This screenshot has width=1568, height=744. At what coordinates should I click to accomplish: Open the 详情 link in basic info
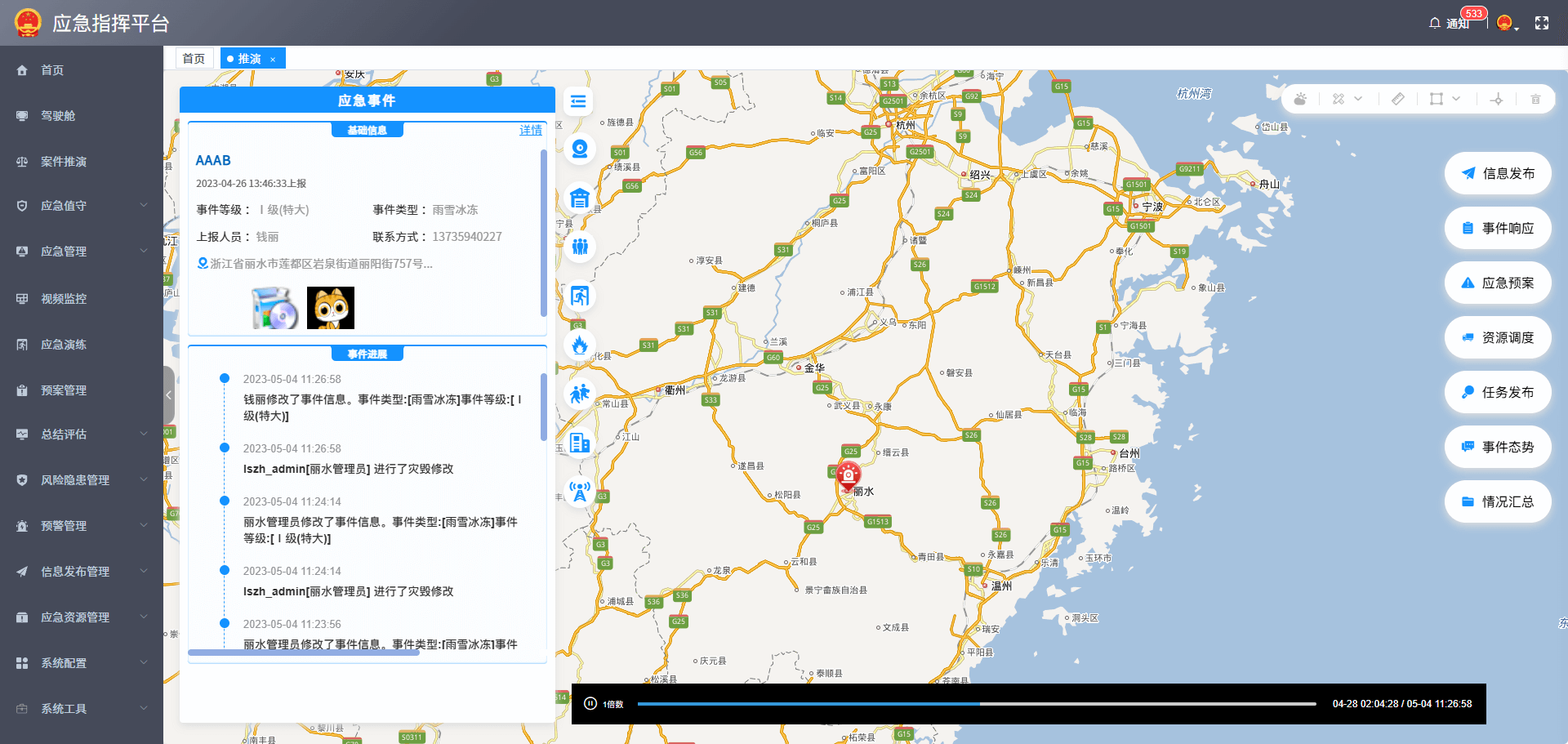(531, 131)
